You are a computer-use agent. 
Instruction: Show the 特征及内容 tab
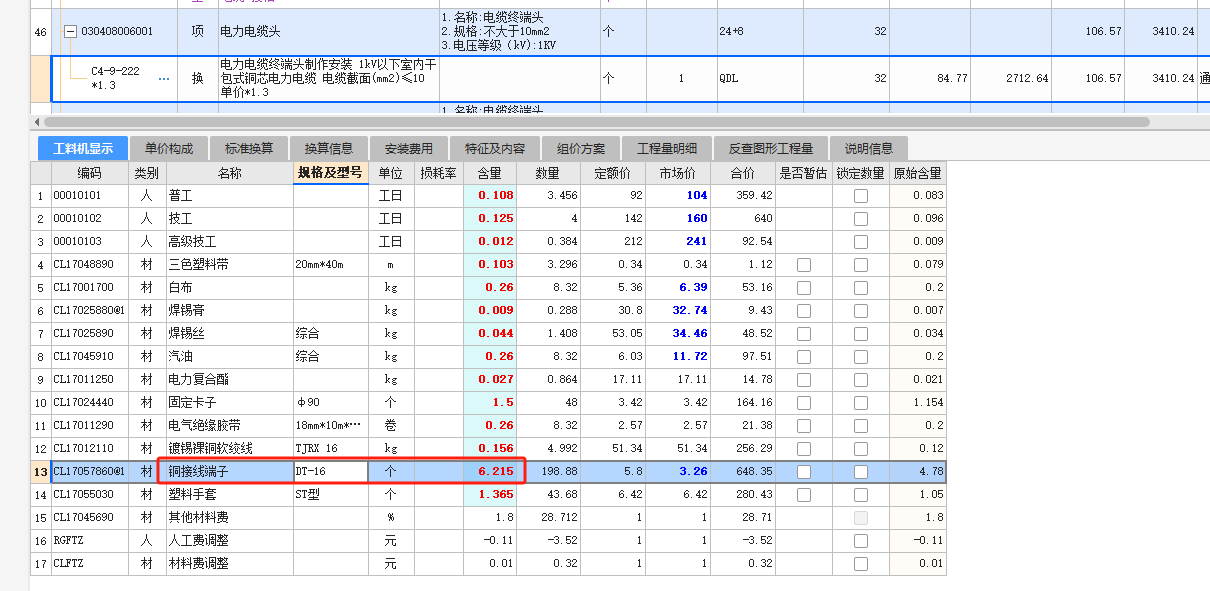[495, 149]
